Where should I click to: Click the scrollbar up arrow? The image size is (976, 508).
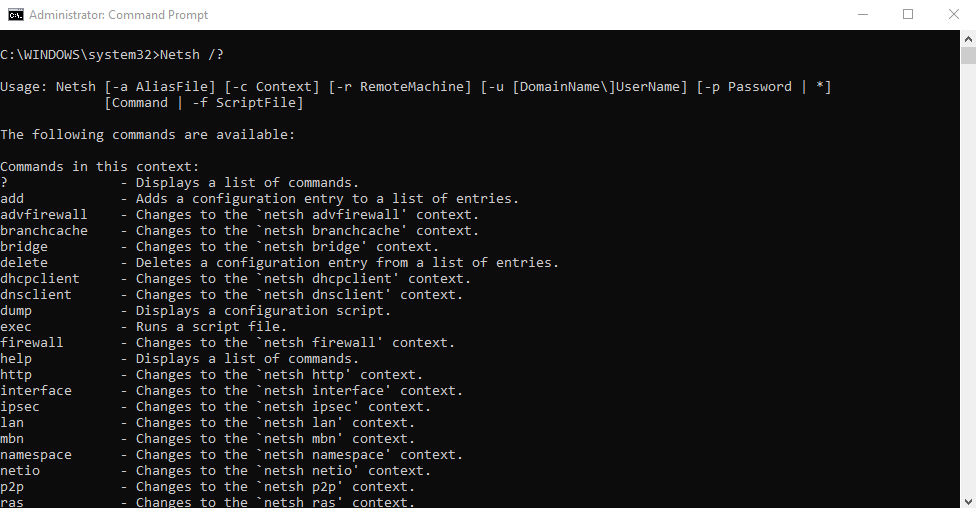(967, 38)
